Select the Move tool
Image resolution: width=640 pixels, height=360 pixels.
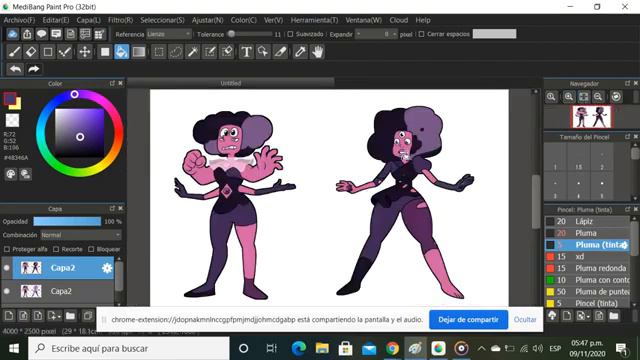pos(84,52)
